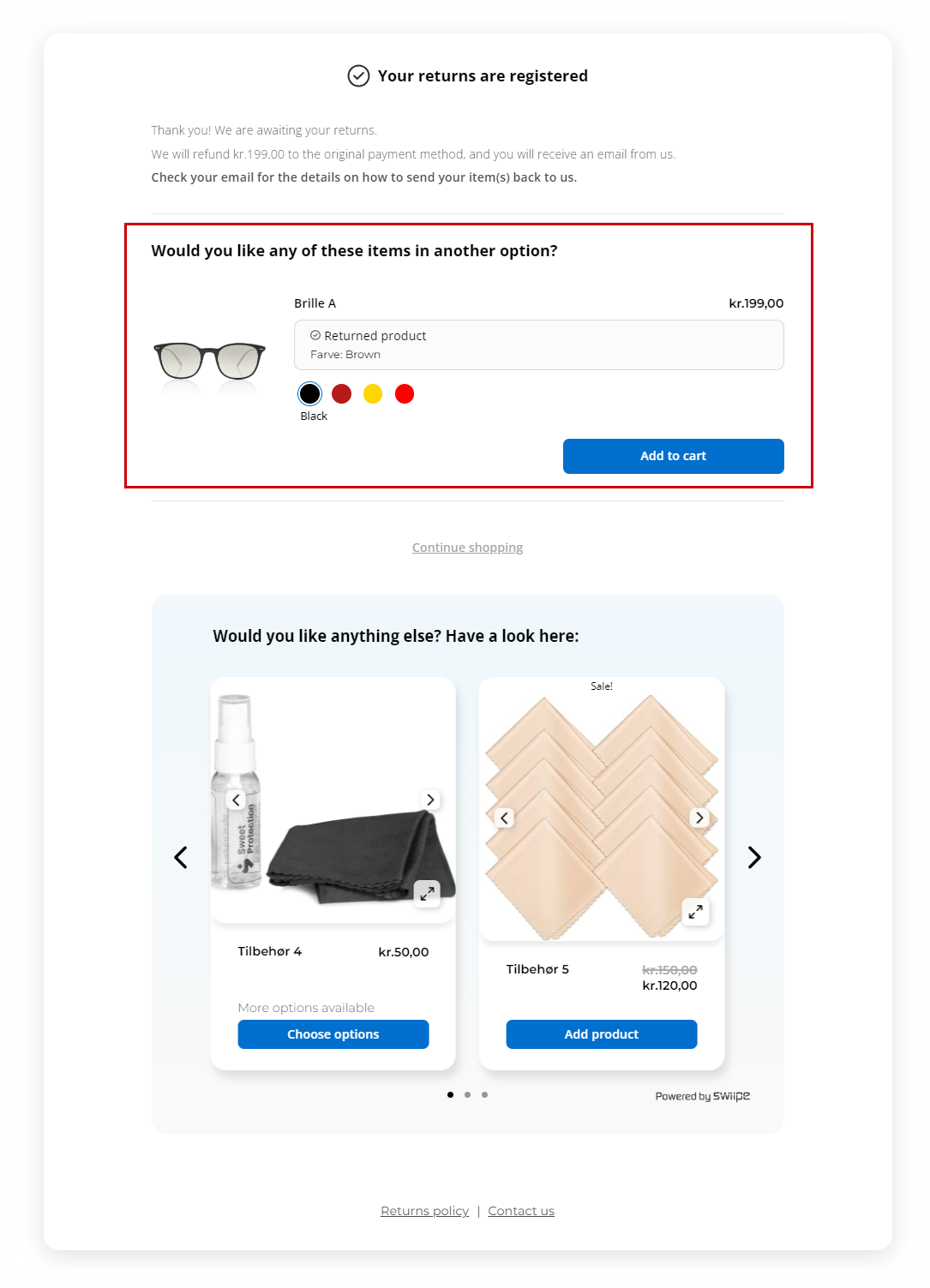Expand Tilbehør 5 image to fullscreen
Viewport: 930px width, 1288px height.
[695, 912]
